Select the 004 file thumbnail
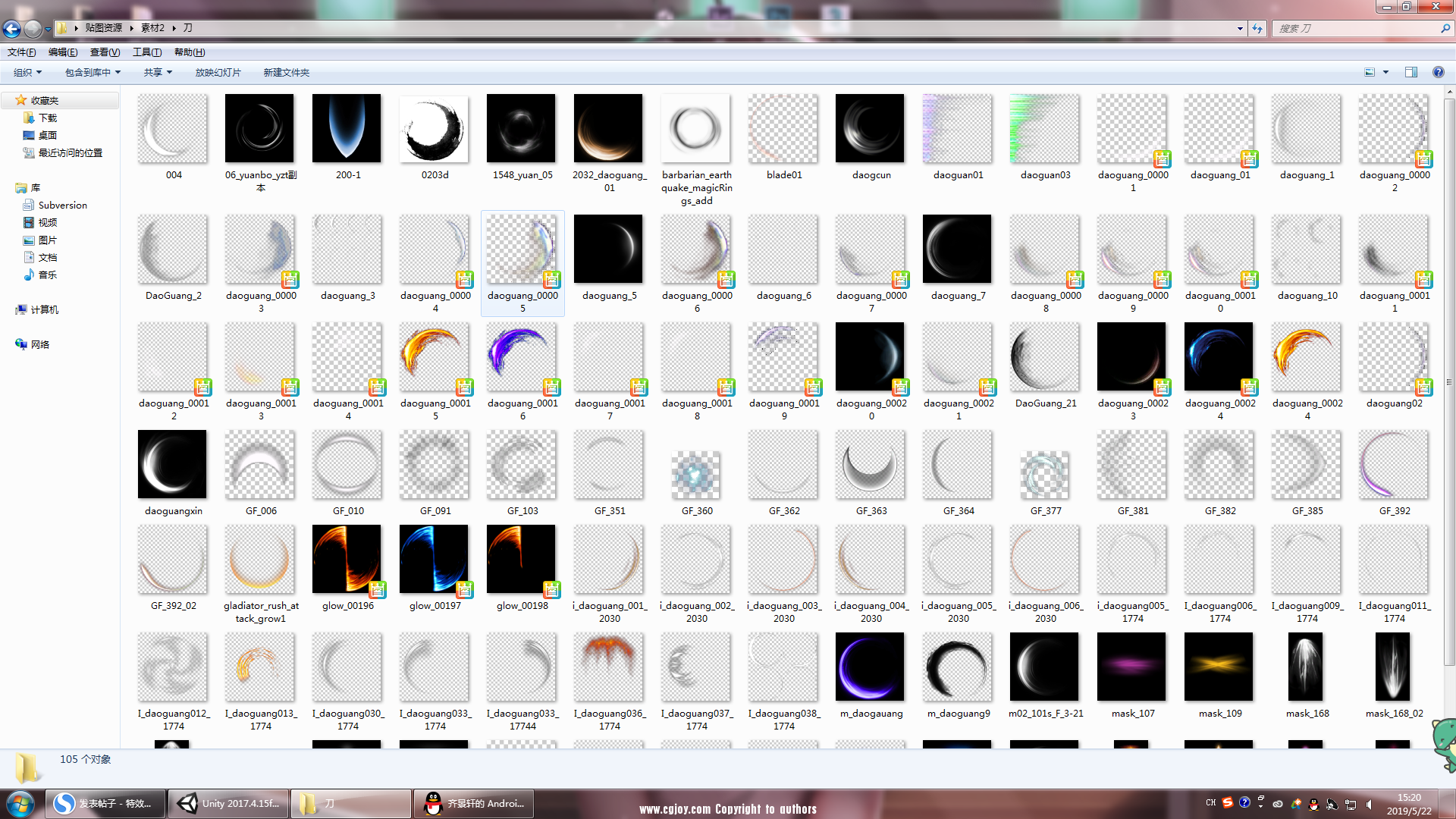Viewport: 1456px width, 819px height. click(173, 128)
